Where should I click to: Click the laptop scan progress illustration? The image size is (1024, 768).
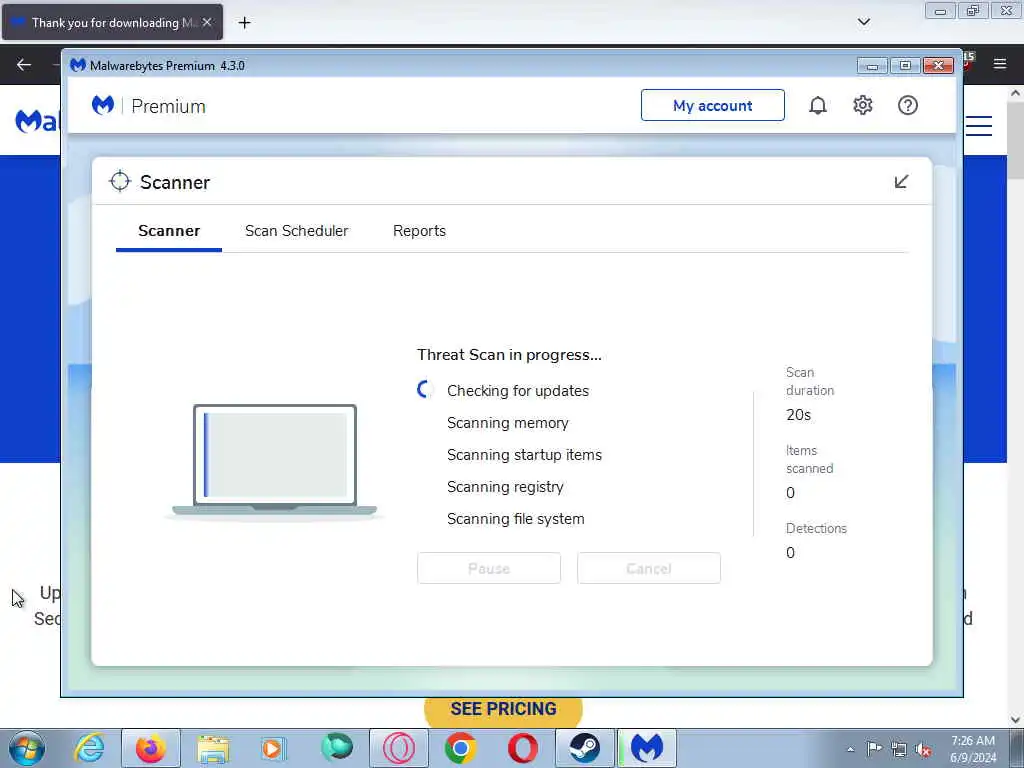[274, 461]
